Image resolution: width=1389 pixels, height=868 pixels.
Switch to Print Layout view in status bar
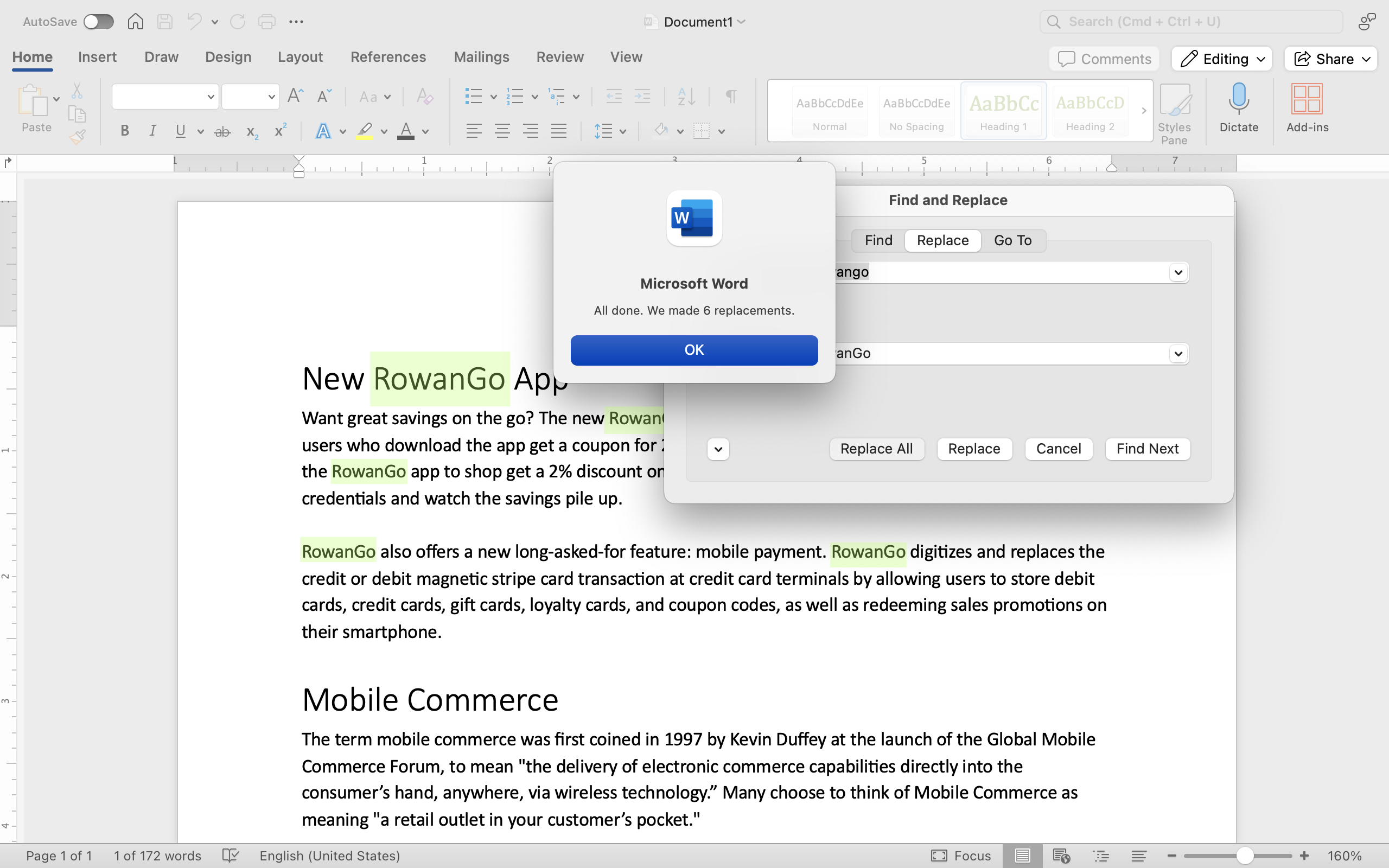1022,856
